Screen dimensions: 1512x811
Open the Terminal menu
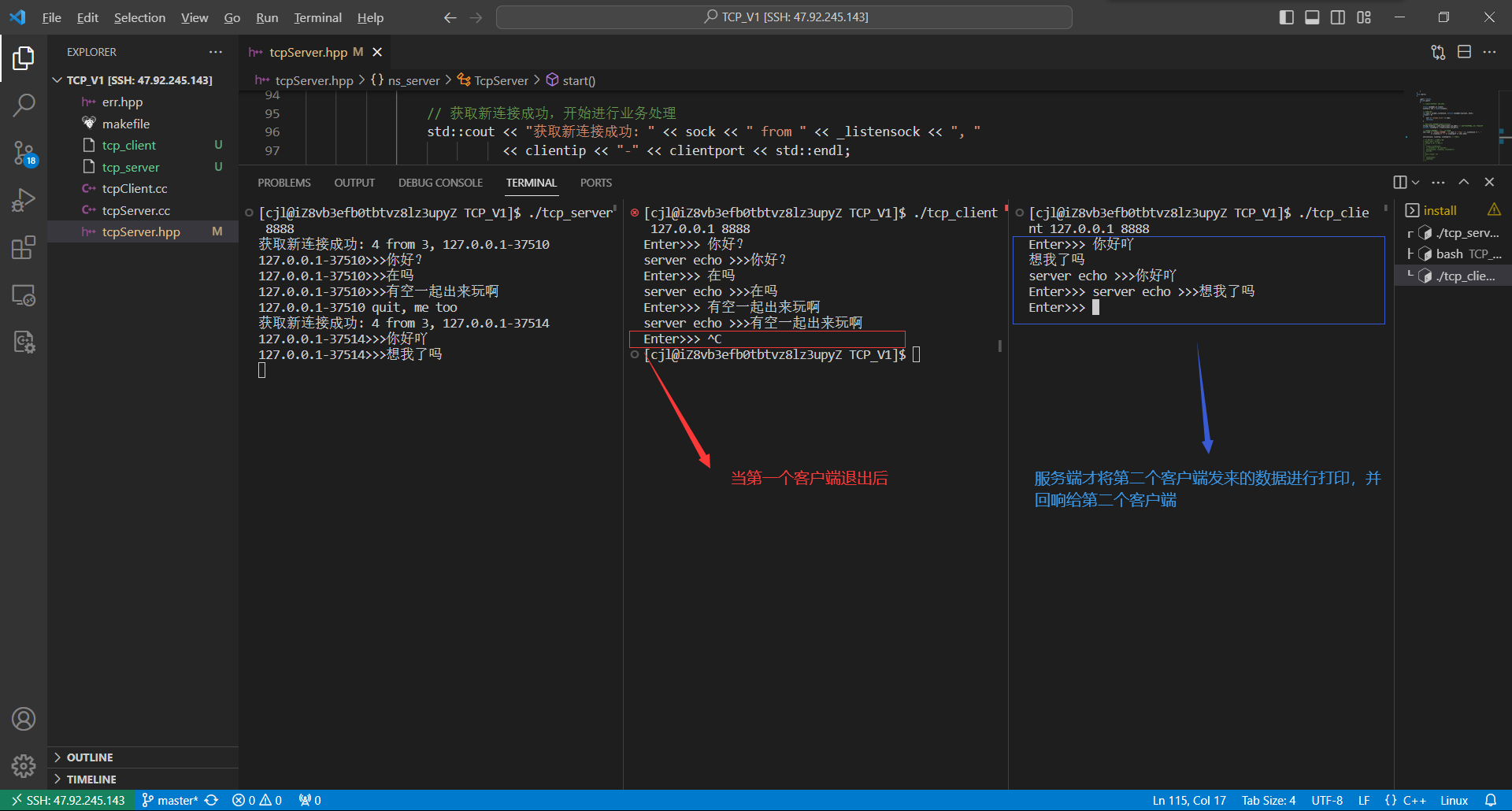coord(317,17)
